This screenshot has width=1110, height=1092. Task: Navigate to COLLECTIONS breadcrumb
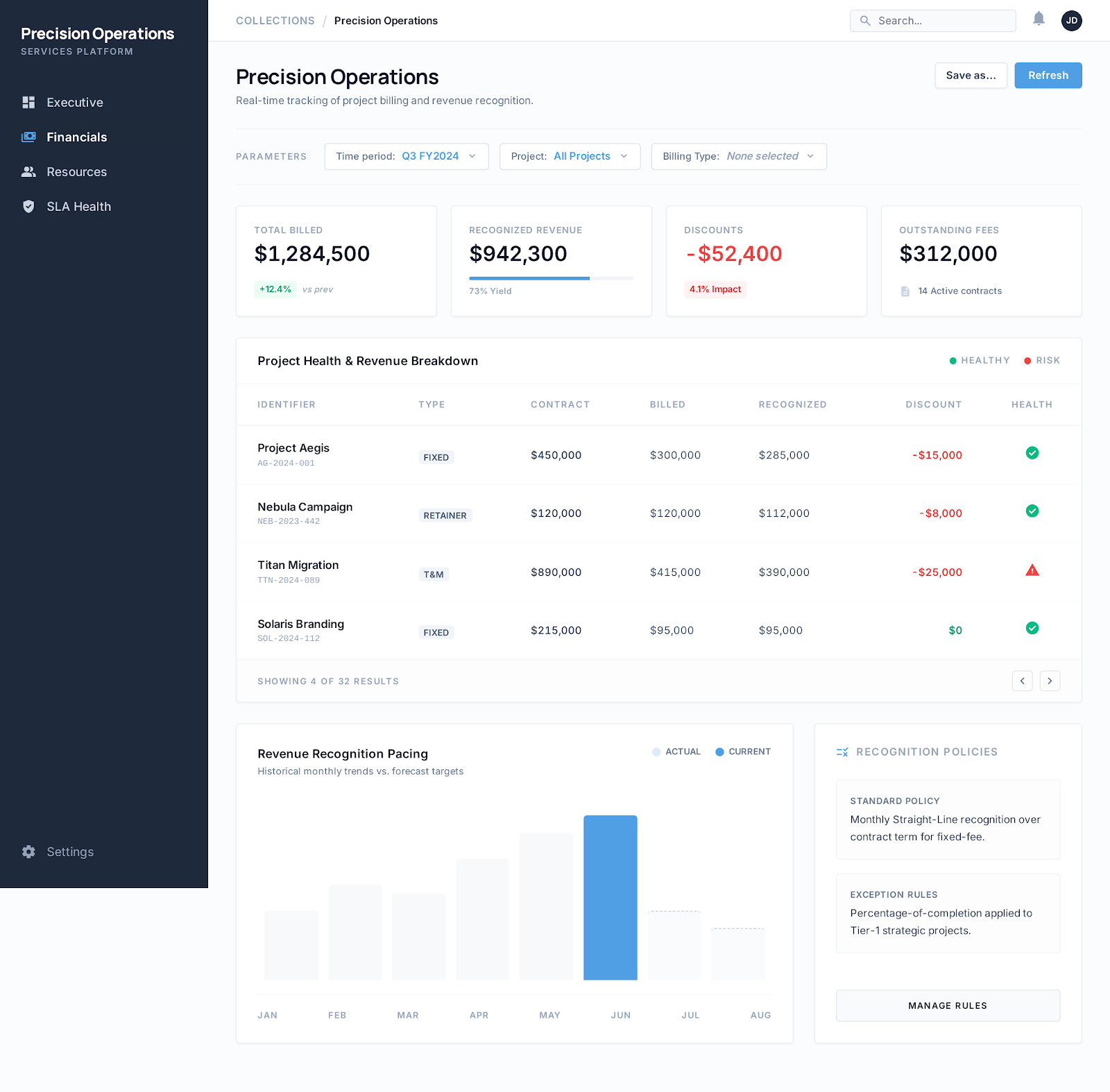point(275,20)
